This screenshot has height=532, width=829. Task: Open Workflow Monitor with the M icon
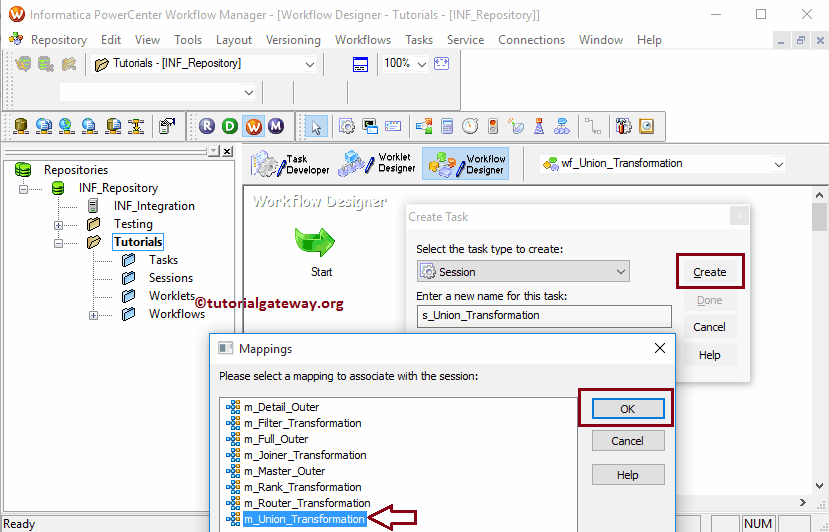[x=276, y=126]
